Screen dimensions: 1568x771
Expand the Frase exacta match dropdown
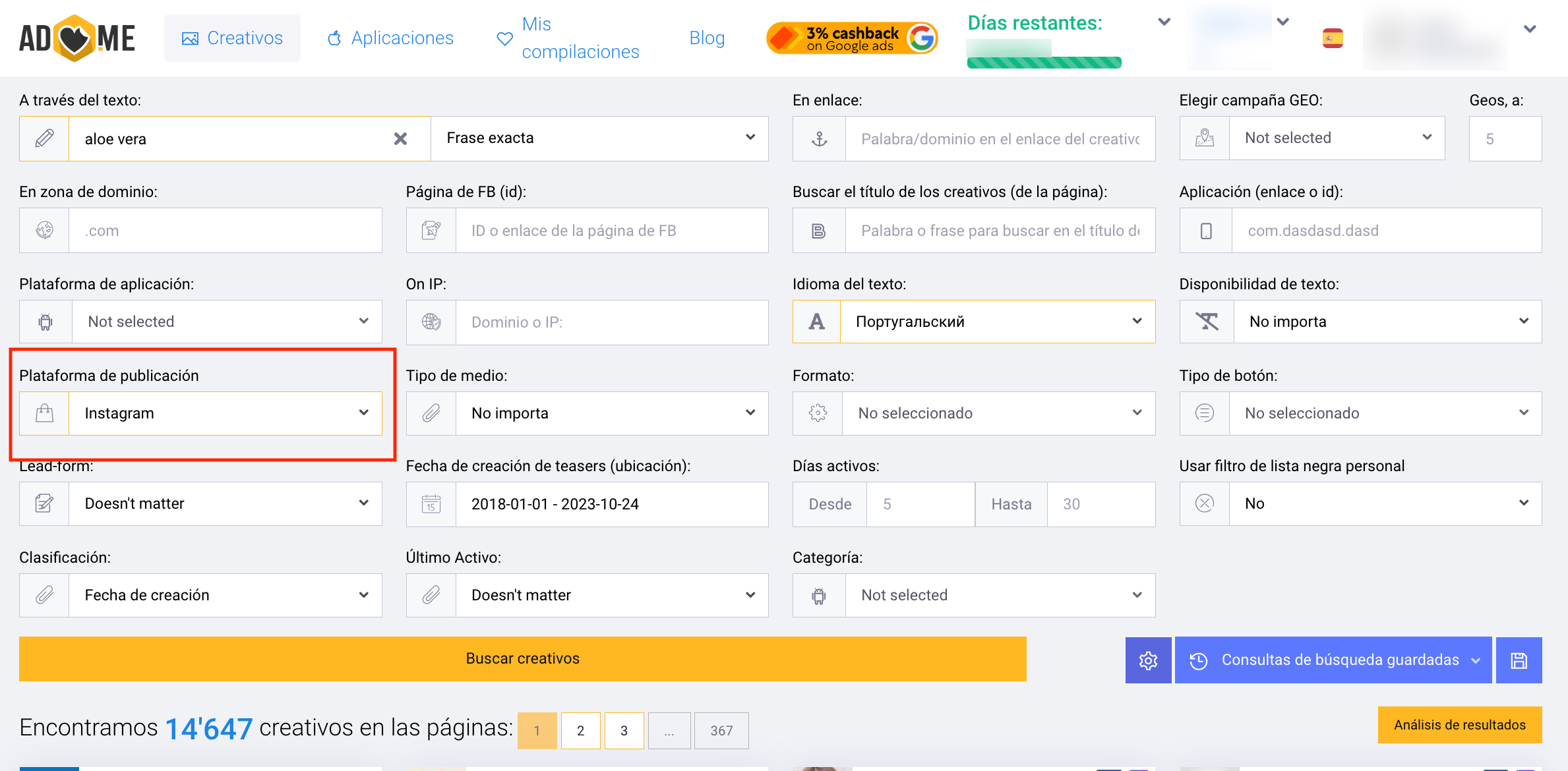599,138
